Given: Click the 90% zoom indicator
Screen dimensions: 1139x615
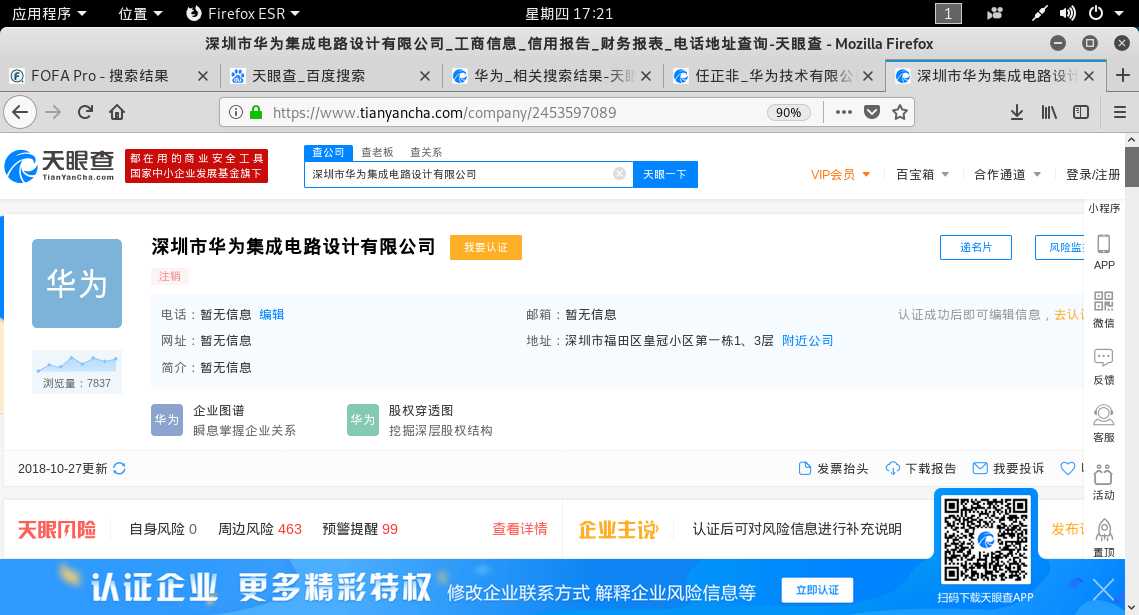Looking at the screenshot, I should (x=788, y=112).
